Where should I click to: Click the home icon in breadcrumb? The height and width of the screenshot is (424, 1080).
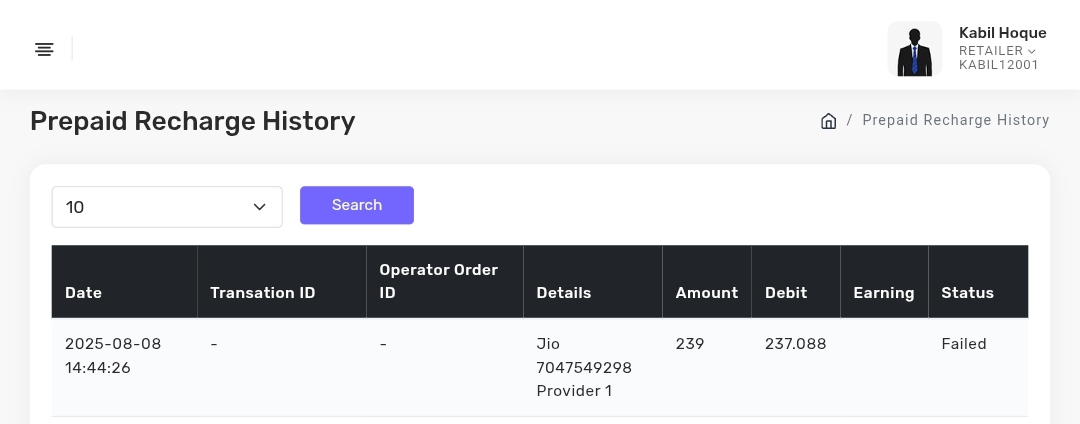tap(828, 121)
